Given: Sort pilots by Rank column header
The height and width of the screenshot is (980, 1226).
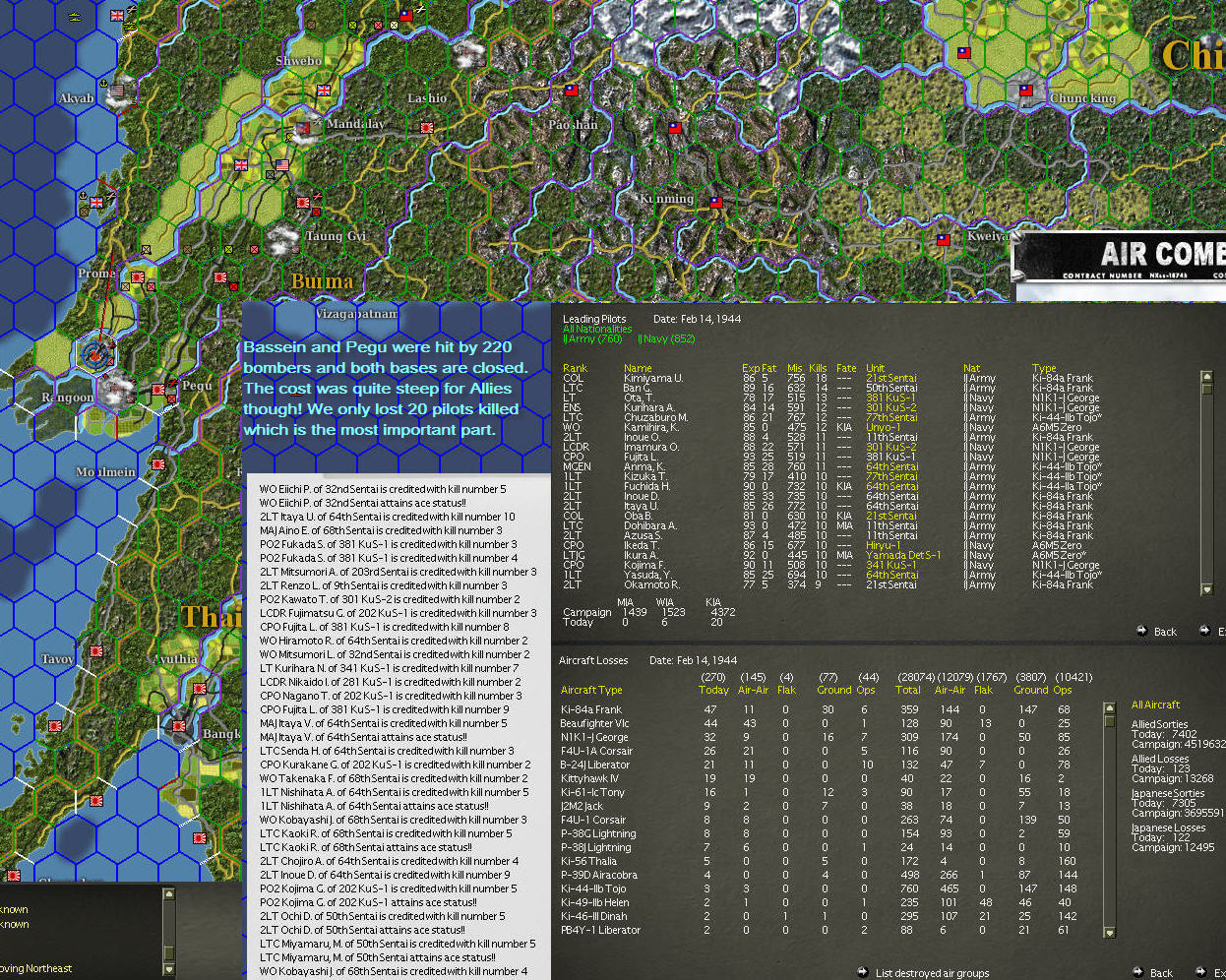Looking at the screenshot, I should click(x=575, y=368).
